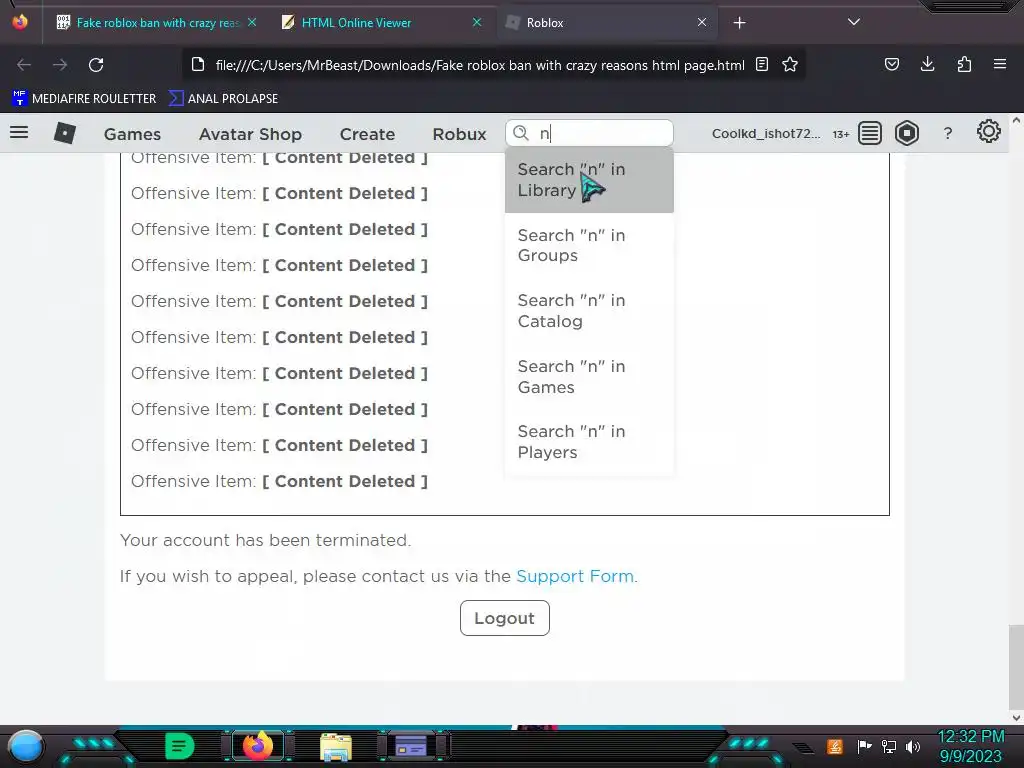This screenshot has width=1024, height=768.
Task: Open the Roblox notifications feed icon
Action: tap(869, 133)
